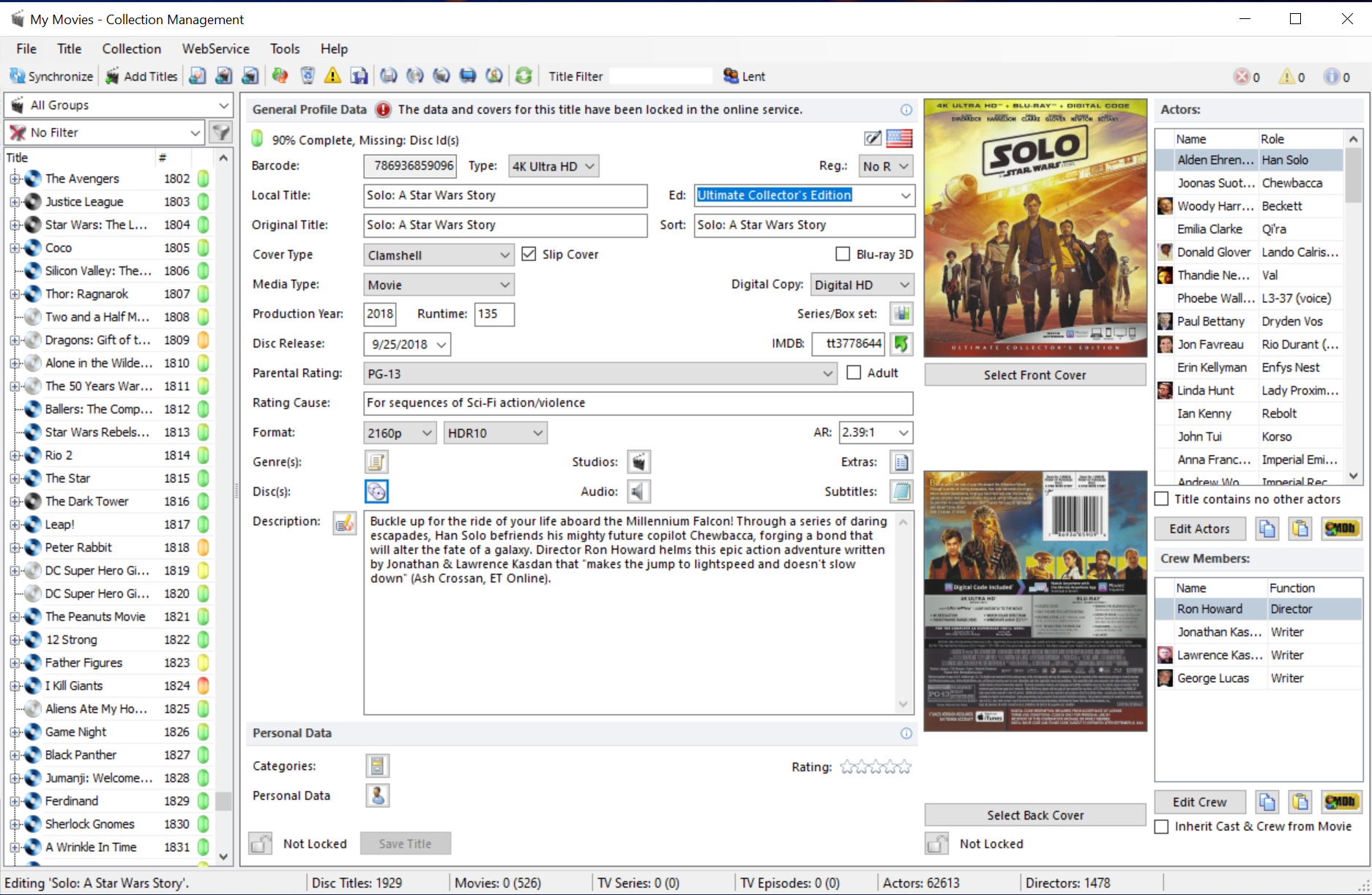Open the Tools menu
This screenshot has height=895, width=1372.
tap(285, 49)
